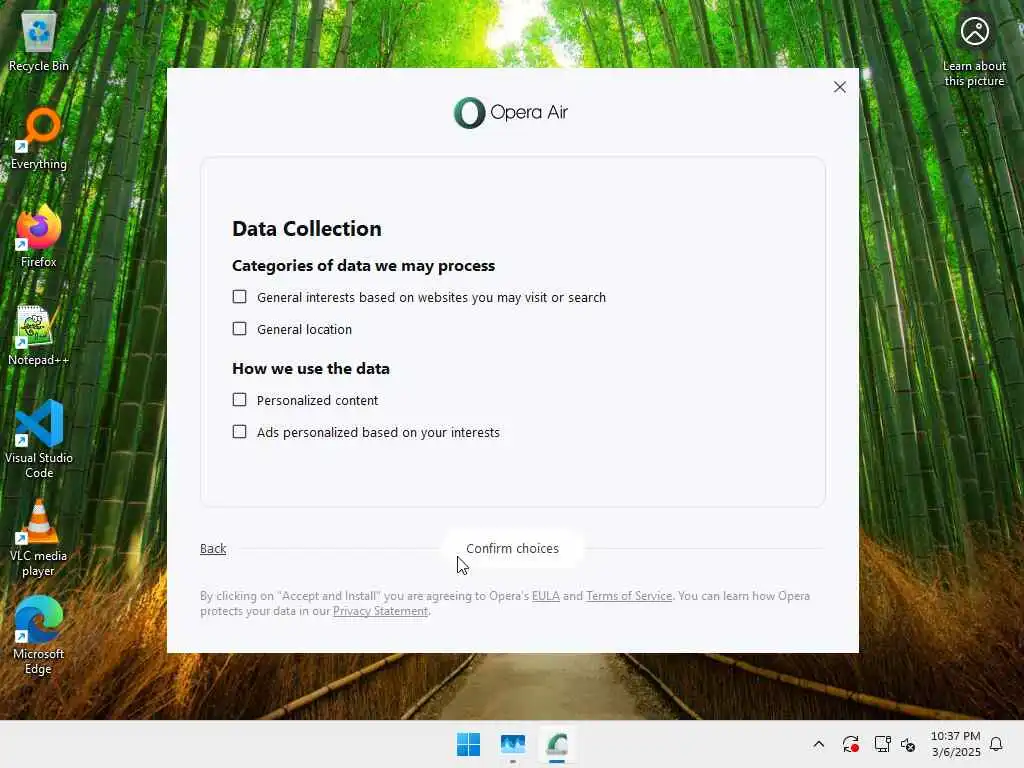
Task: Open the EULA link
Action: [x=546, y=596]
